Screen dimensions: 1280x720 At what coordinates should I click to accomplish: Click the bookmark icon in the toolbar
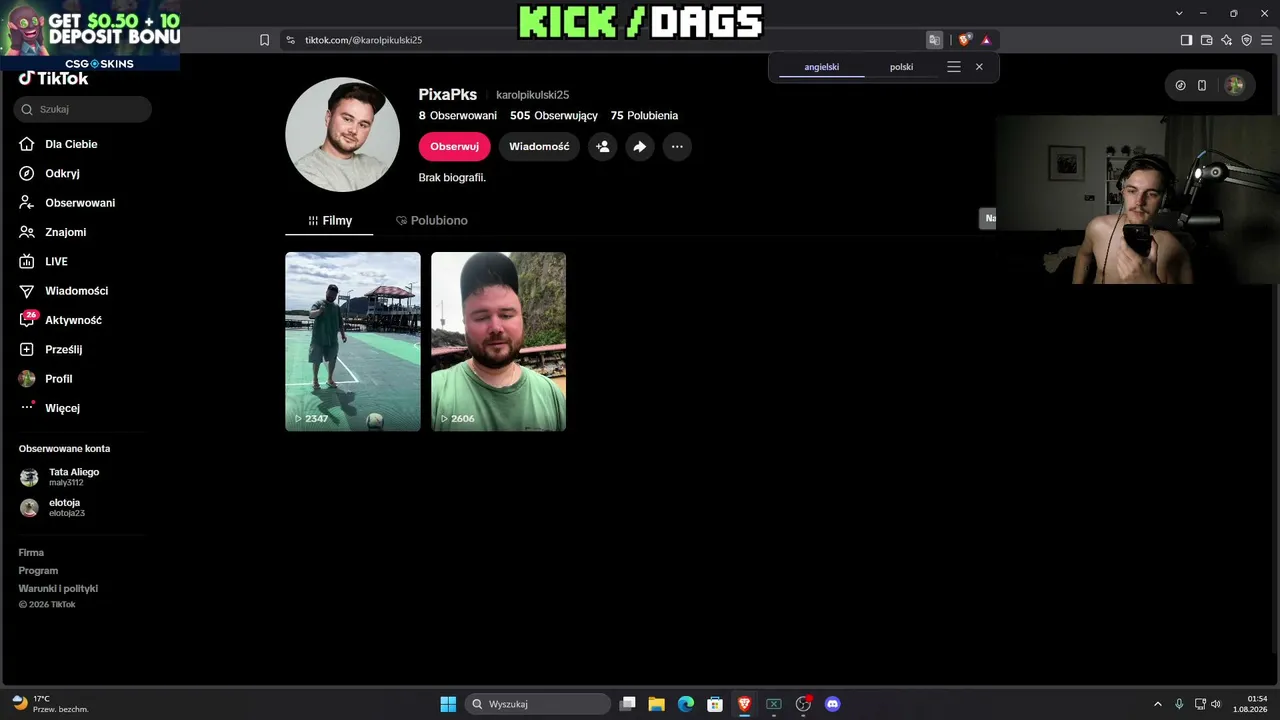coord(264,40)
